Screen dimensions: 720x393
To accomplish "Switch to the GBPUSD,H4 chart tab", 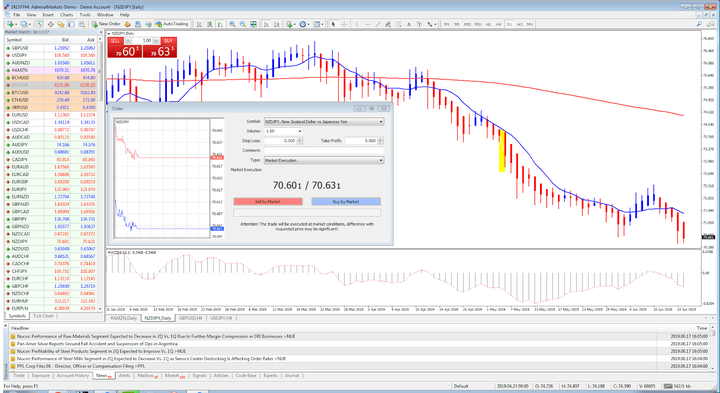I will [x=192, y=318].
